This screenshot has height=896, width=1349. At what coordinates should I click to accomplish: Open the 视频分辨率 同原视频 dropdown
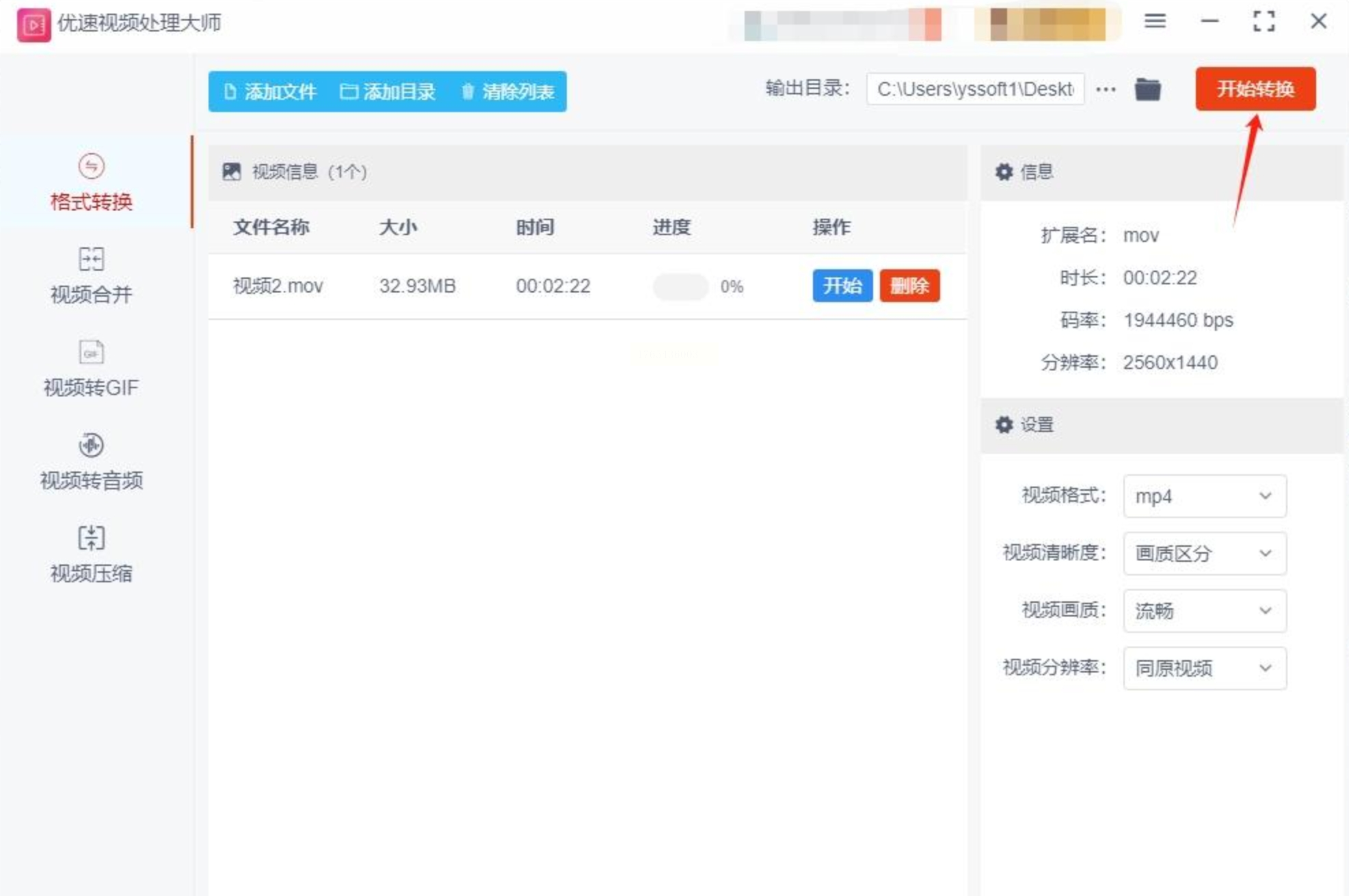click(x=1204, y=668)
